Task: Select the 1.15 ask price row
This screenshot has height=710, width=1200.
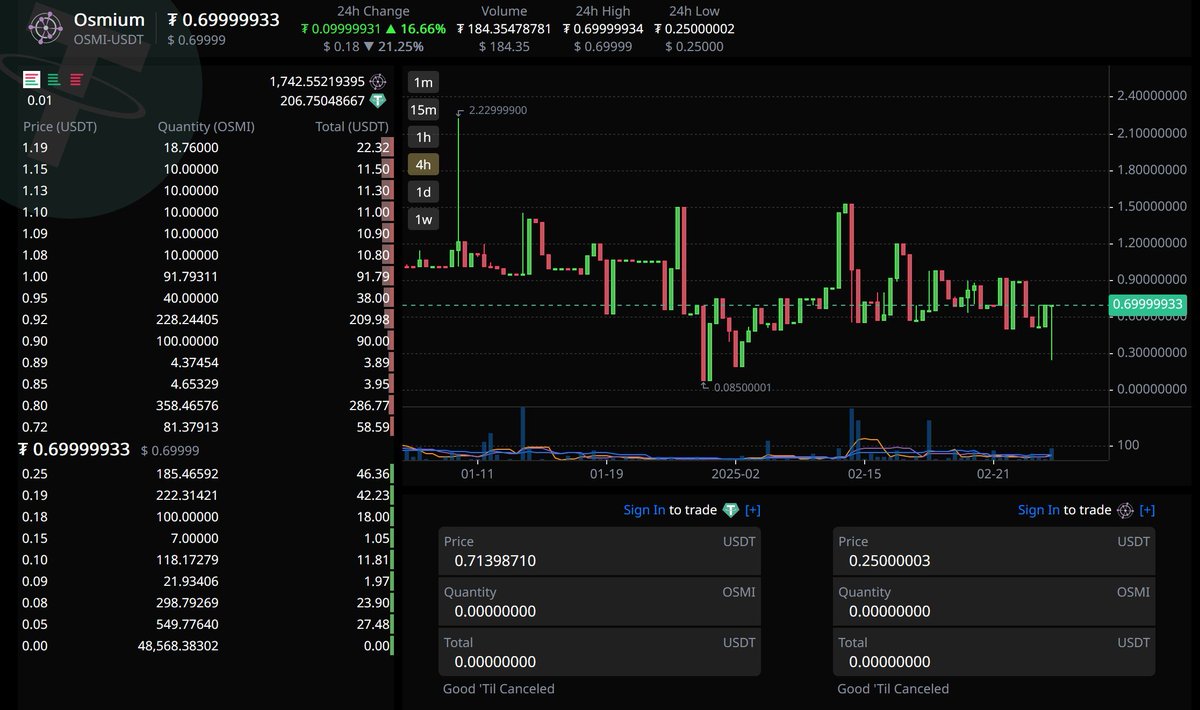Action: point(208,169)
